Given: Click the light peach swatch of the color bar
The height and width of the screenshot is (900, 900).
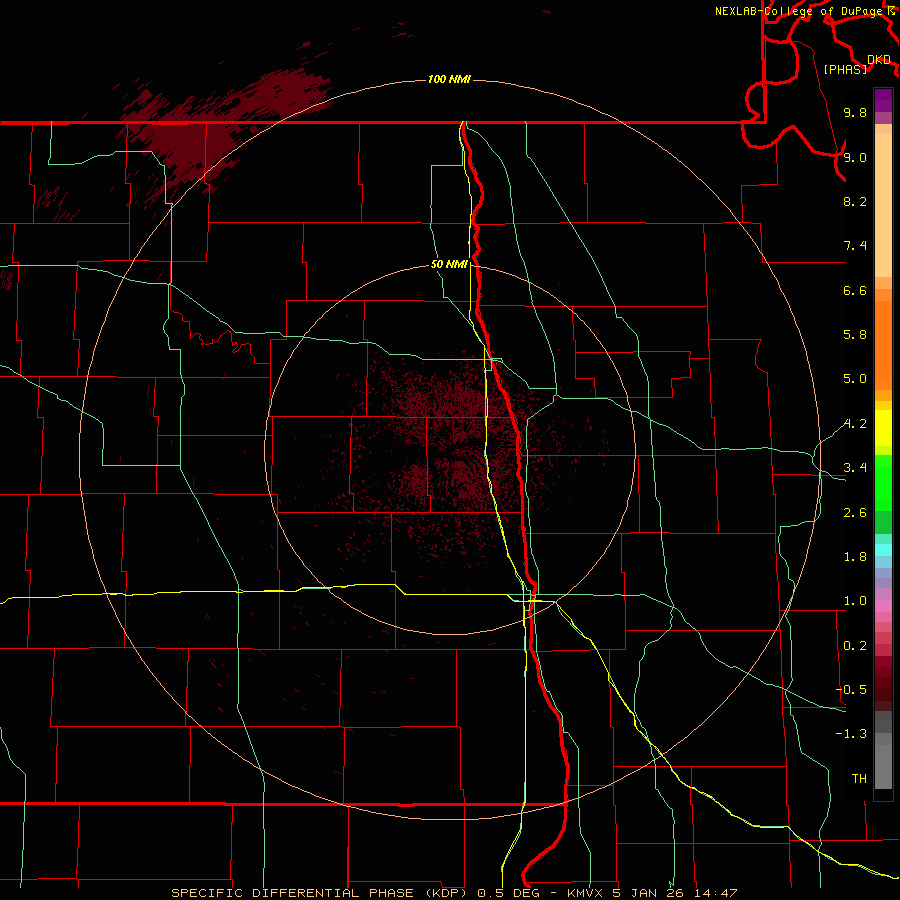Looking at the screenshot, I should [883, 205].
